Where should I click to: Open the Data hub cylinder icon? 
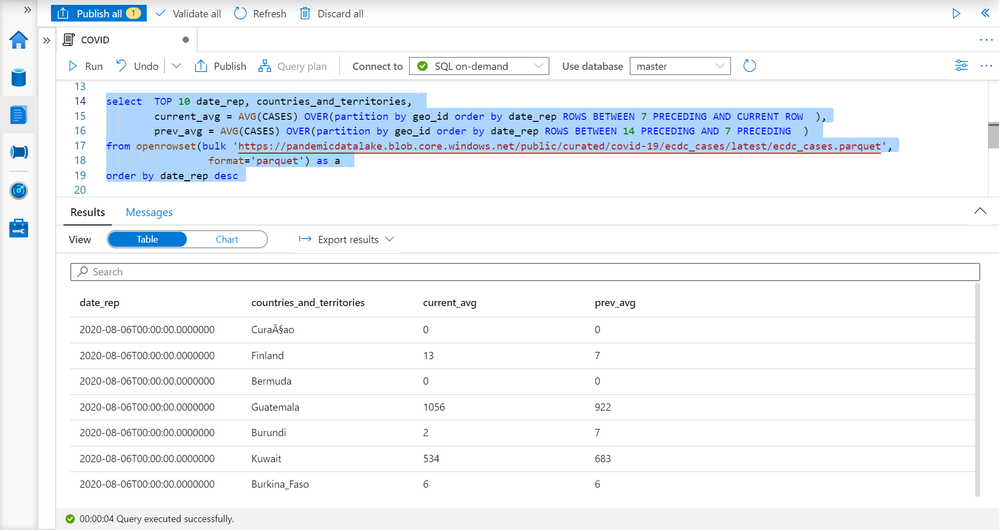point(18,78)
